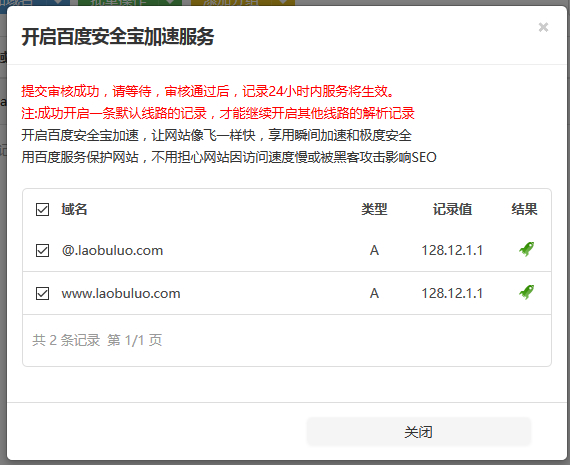Select the www.laobuluo.com domain text
Screen dimensions: 570x465
pos(121,293)
